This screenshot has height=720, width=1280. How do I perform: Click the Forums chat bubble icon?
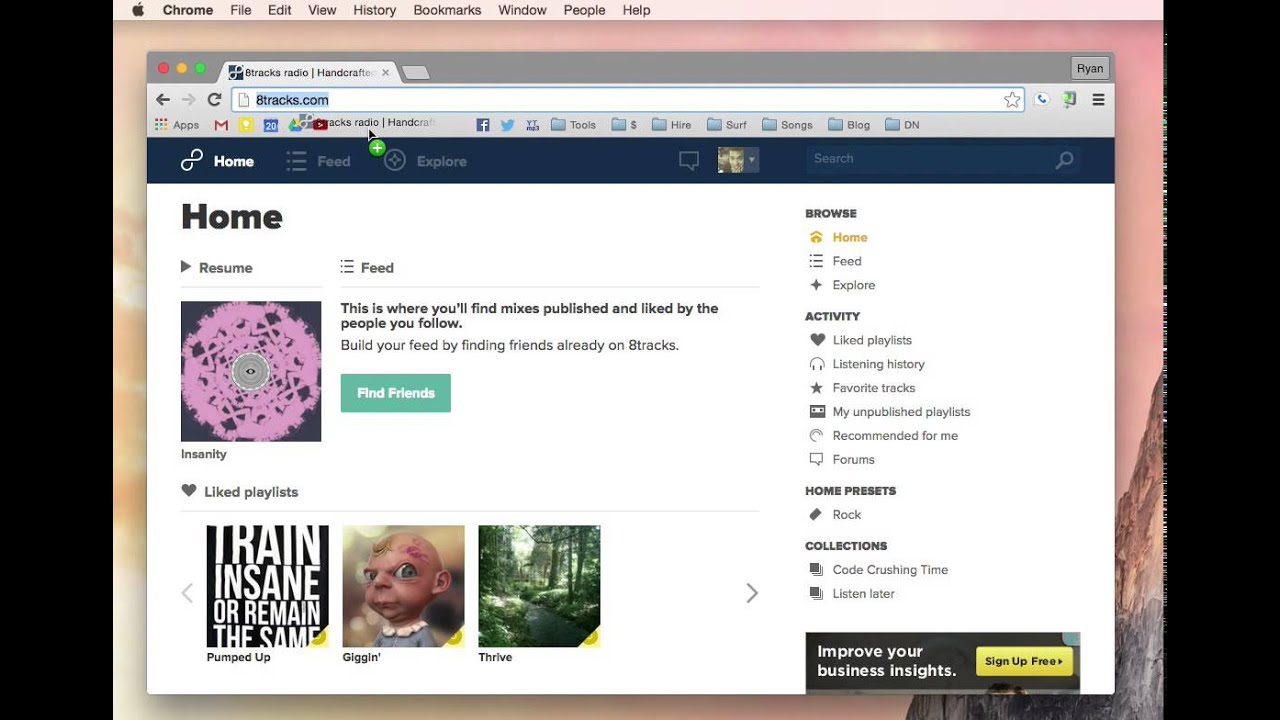(x=817, y=460)
